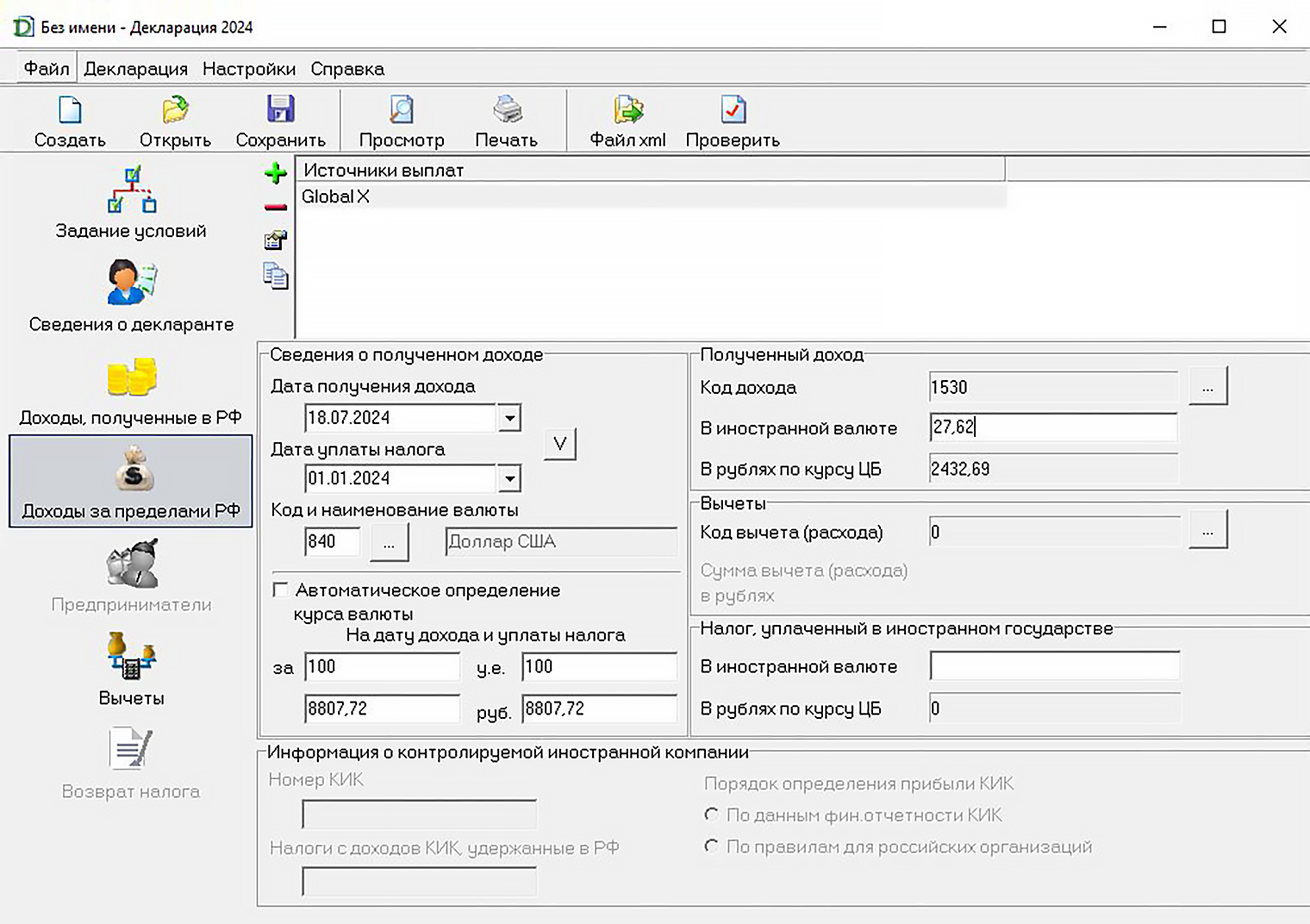Copy payment source icon

pos(276,276)
